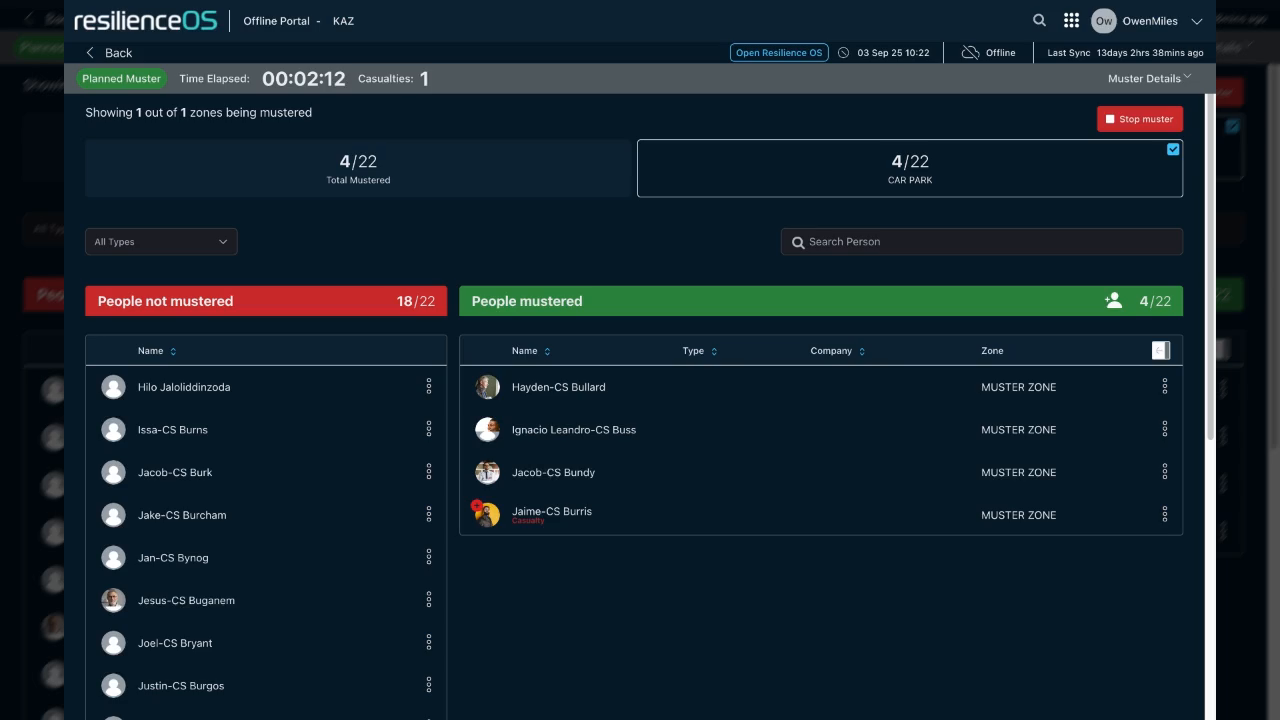Open options menu for Justin-CS Burgos
This screenshot has width=1280, height=720.
click(x=429, y=685)
